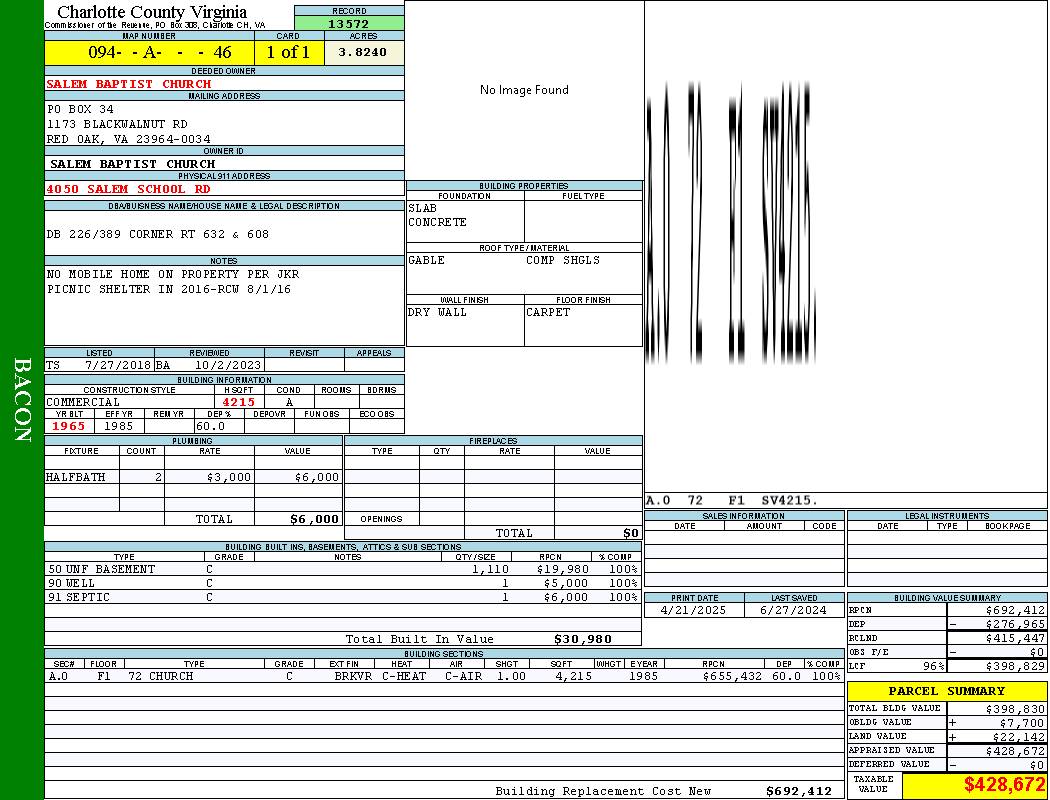Click the C-HEAT heat value
The image size is (1050, 800).
[x=404, y=677]
